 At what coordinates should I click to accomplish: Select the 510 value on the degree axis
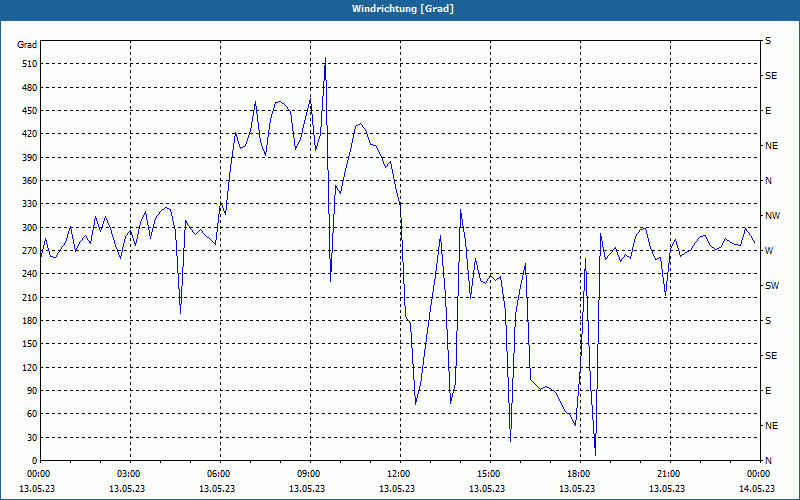tap(31, 64)
